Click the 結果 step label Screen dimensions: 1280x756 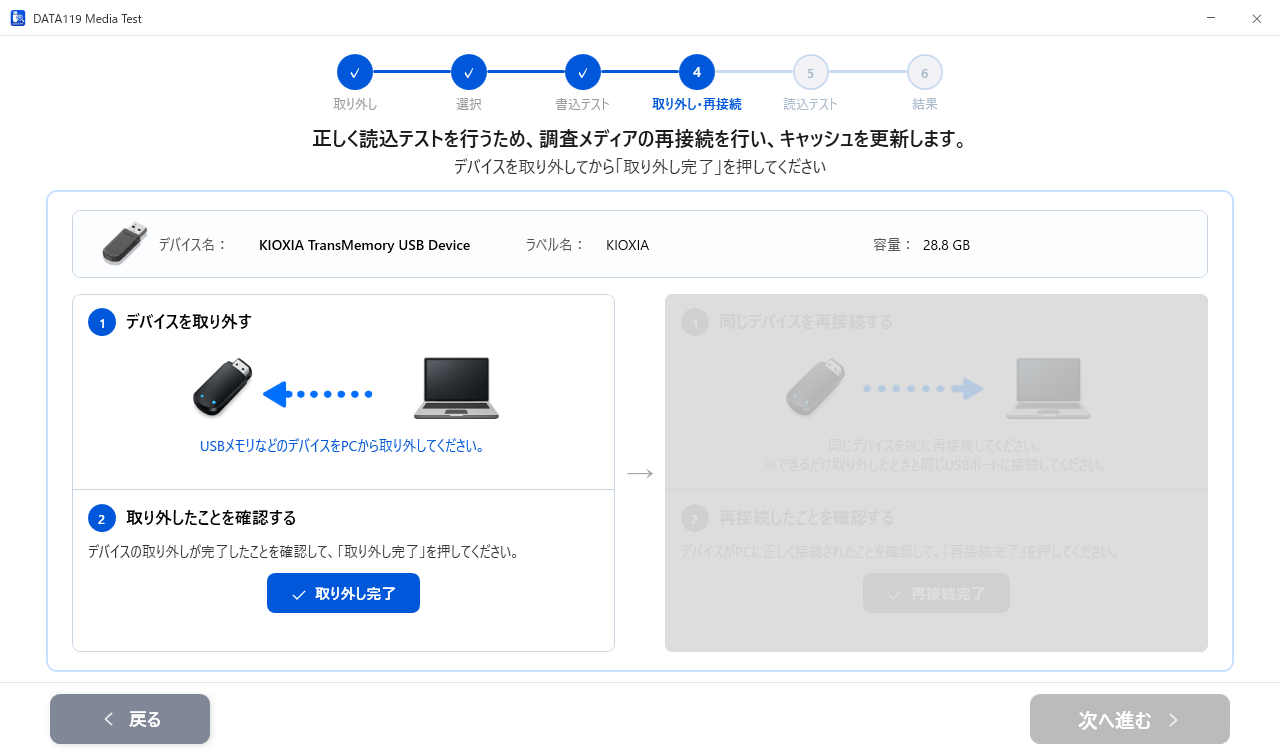925,104
